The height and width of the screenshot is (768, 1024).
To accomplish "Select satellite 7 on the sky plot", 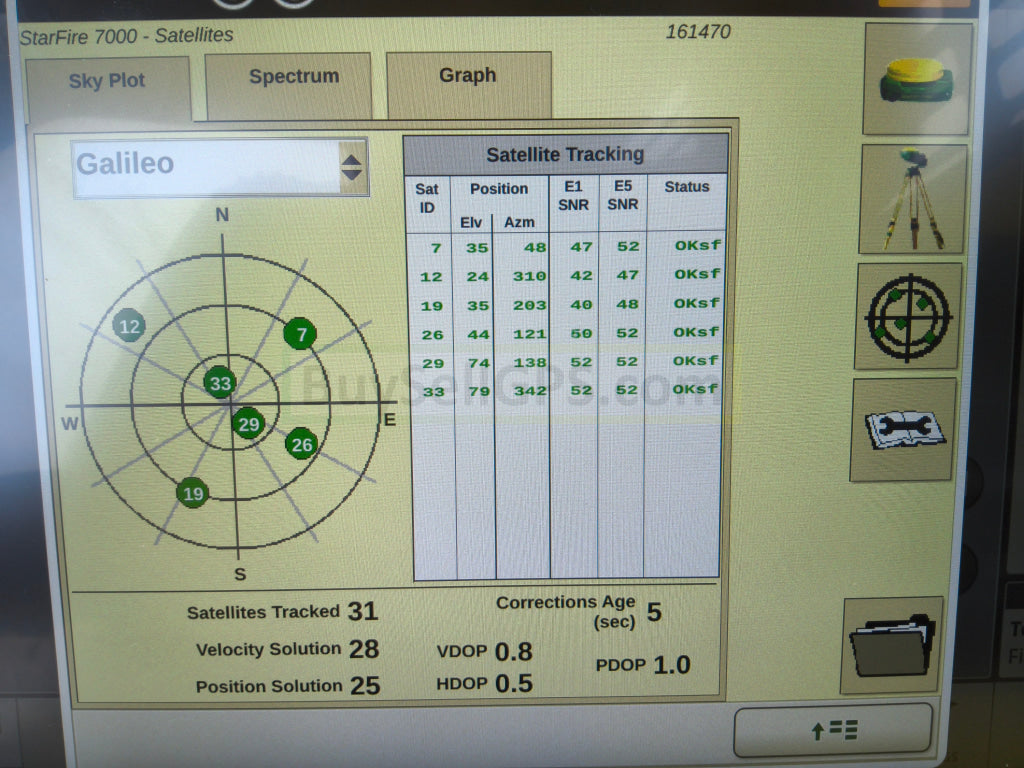I will point(300,334).
